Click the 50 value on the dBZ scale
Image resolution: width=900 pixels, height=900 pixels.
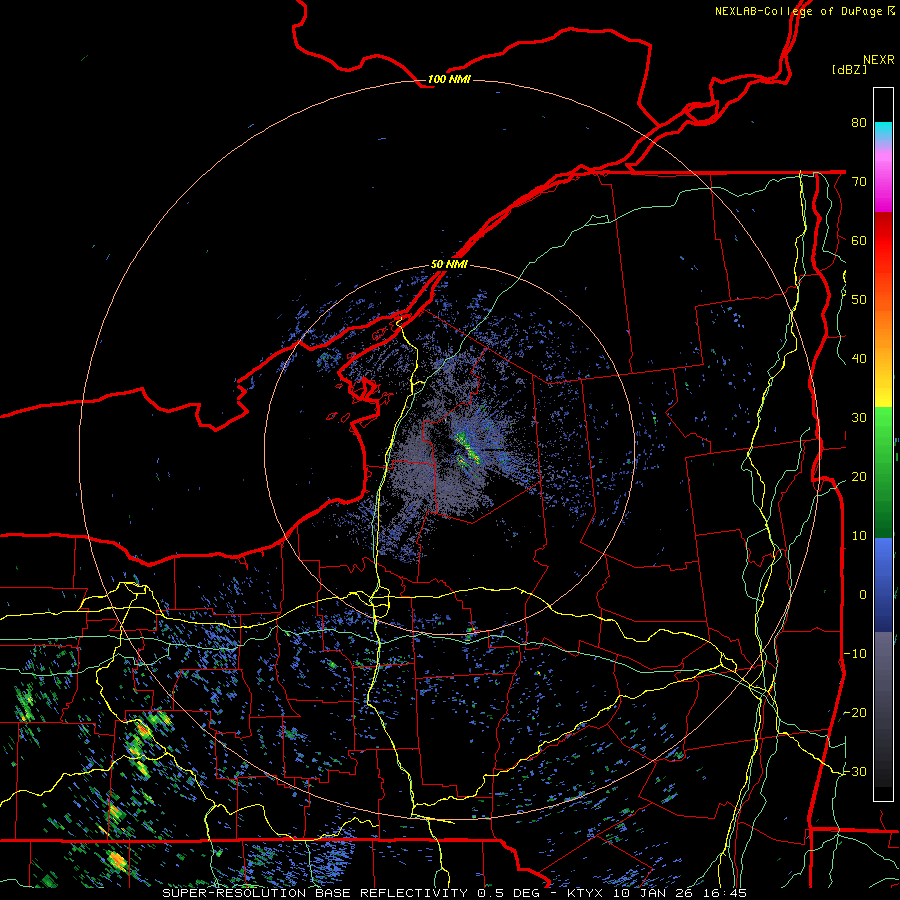[859, 300]
